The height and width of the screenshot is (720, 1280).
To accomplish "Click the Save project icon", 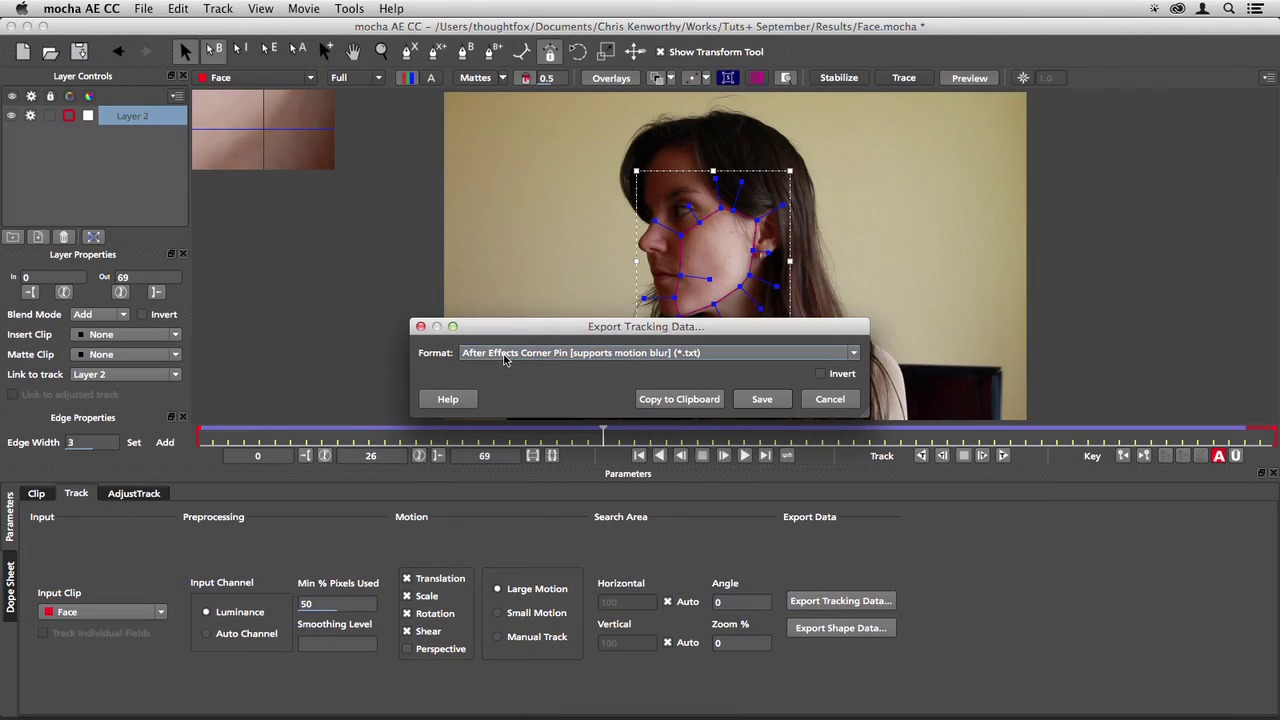I will tap(79, 52).
